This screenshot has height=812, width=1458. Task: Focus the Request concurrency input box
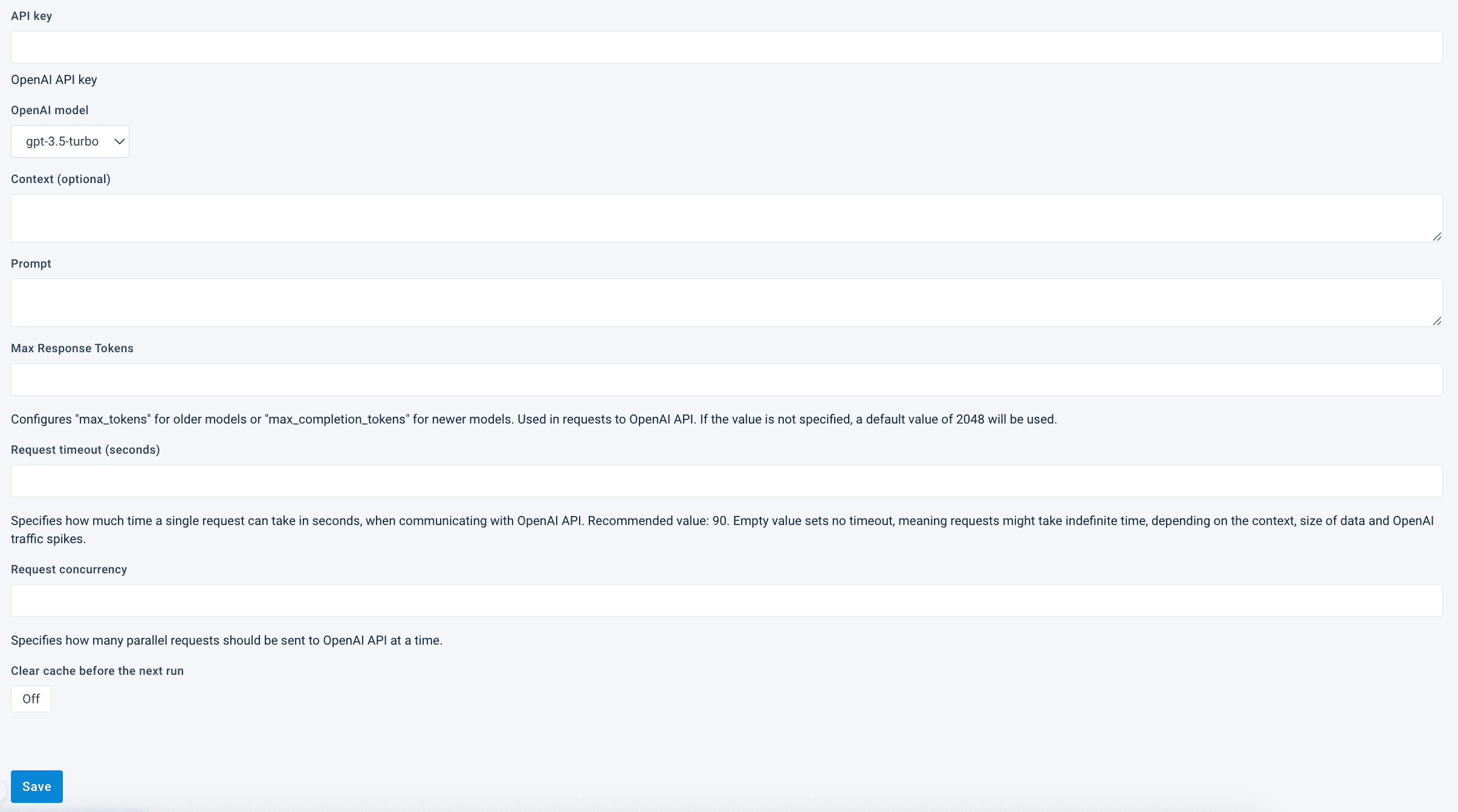(x=727, y=601)
